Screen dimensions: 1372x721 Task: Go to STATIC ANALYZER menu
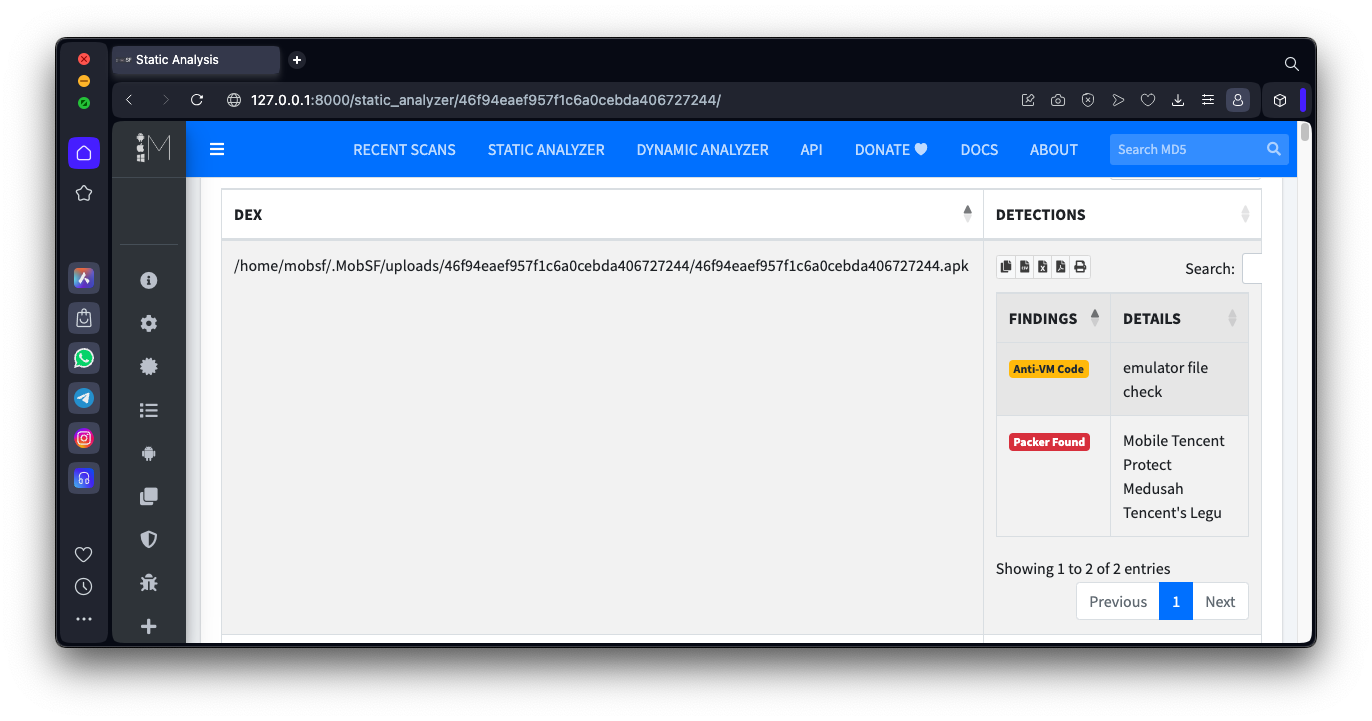tap(546, 150)
